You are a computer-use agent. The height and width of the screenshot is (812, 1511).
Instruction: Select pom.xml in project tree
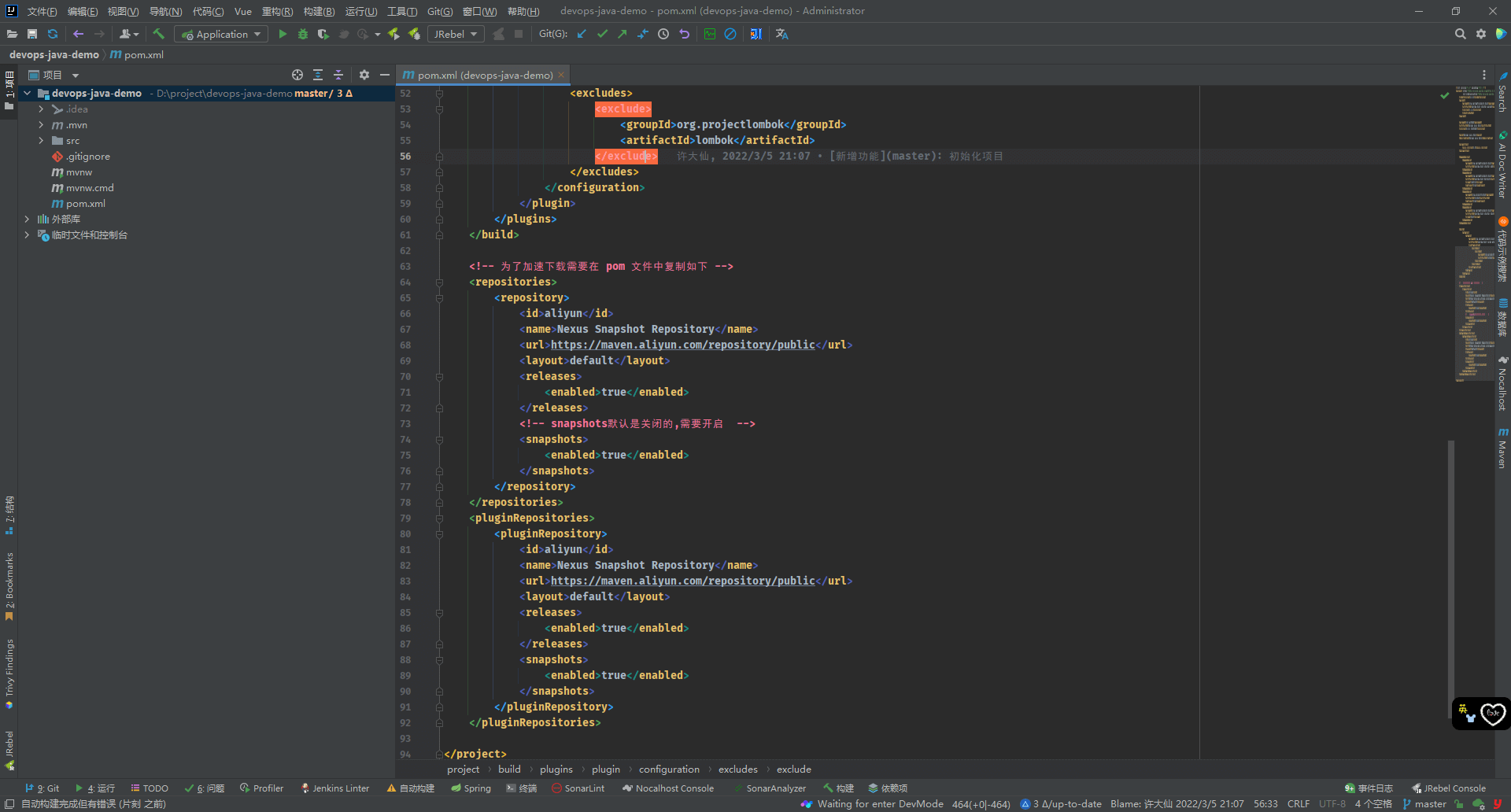pos(85,203)
